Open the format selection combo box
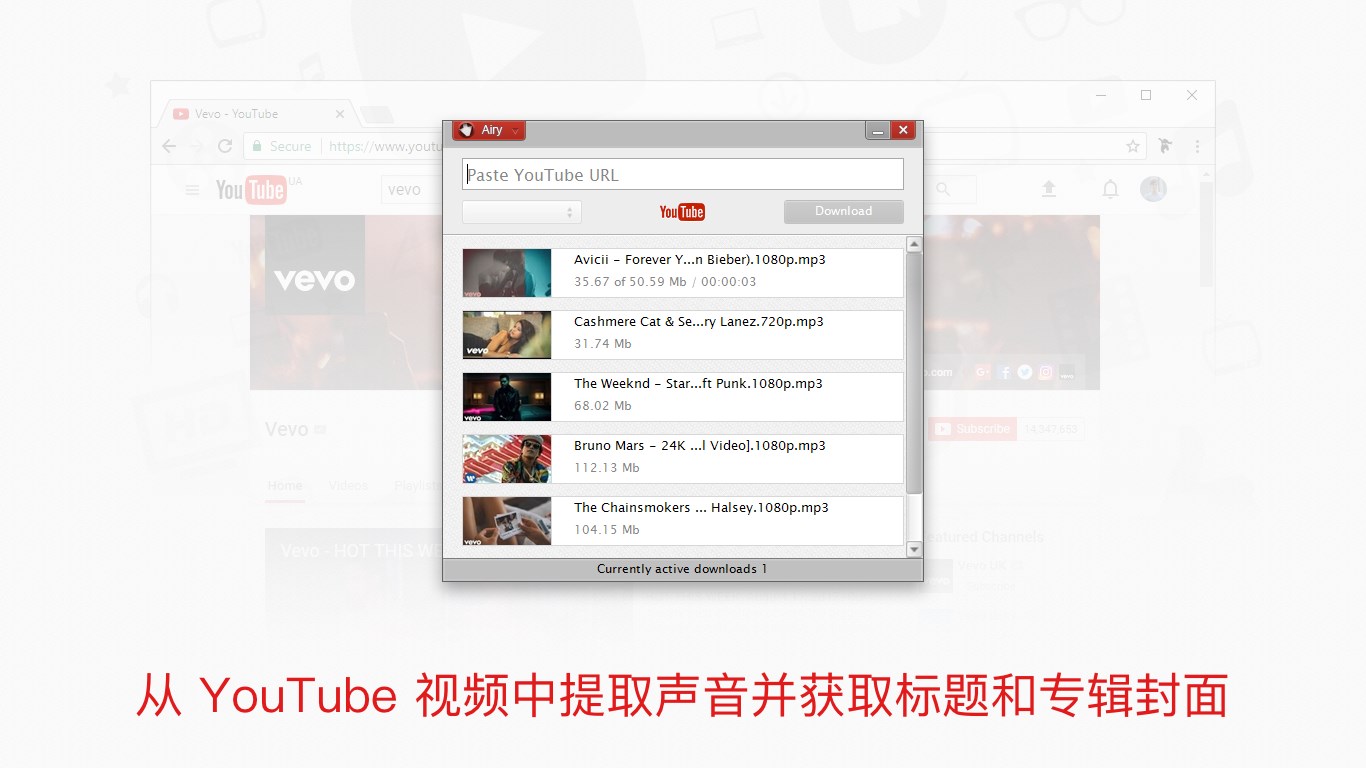1366x768 pixels. click(521, 212)
